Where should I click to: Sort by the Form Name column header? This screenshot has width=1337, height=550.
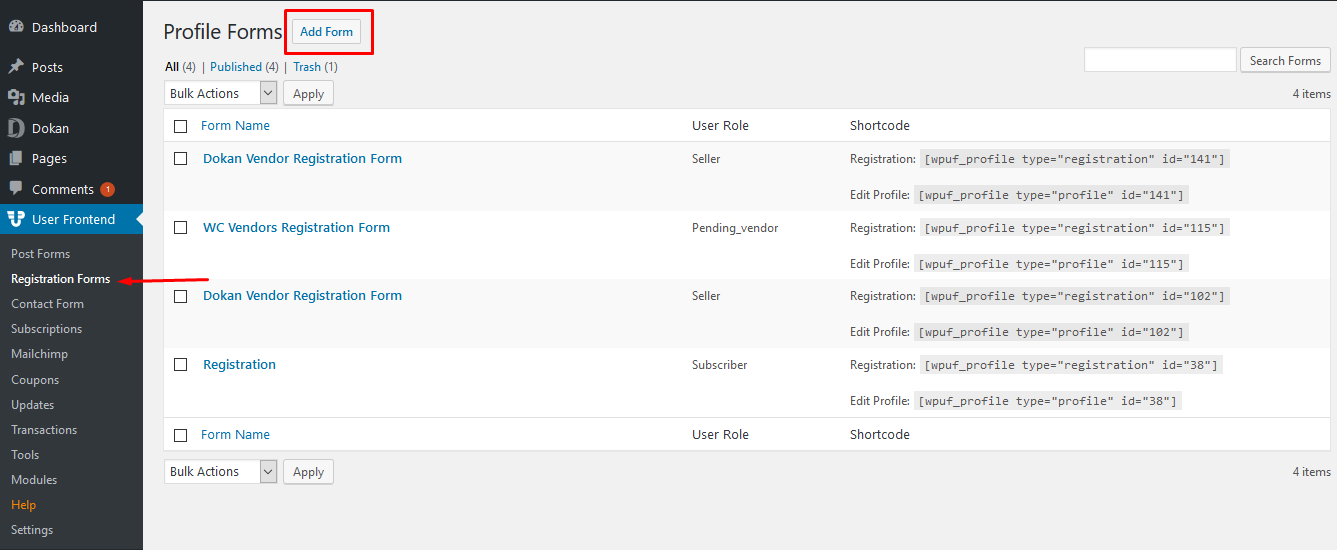pyautogui.click(x=235, y=126)
